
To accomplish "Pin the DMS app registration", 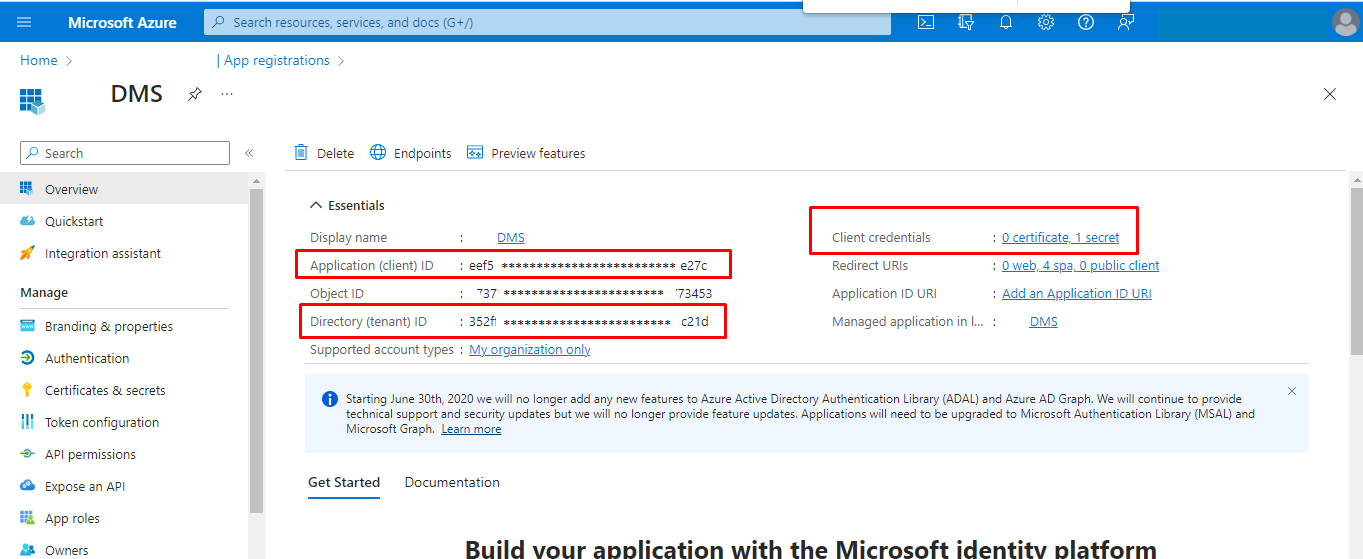I will click(195, 93).
